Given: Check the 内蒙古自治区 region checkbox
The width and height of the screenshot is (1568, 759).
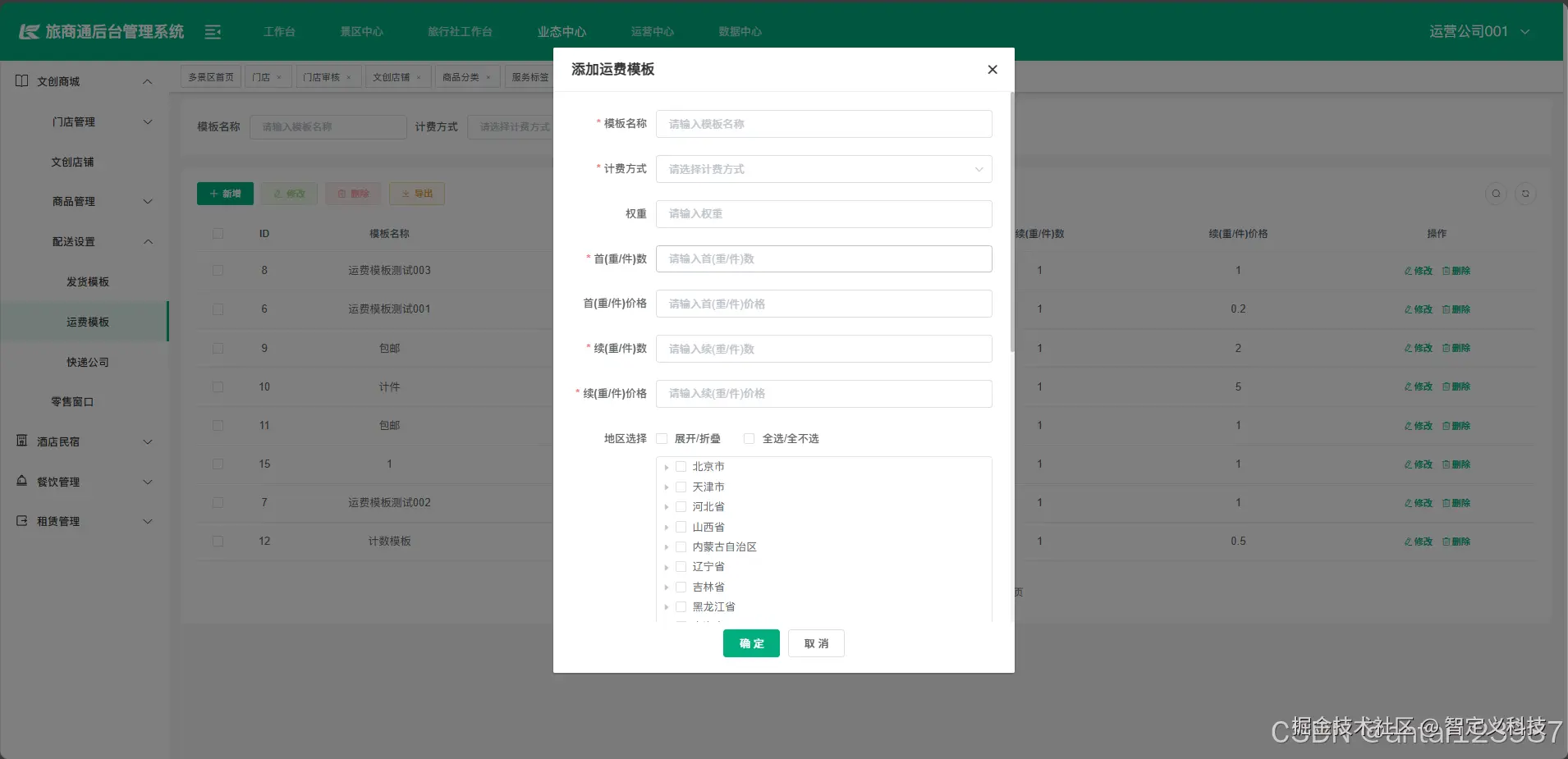Looking at the screenshot, I should tap(681, 547).
